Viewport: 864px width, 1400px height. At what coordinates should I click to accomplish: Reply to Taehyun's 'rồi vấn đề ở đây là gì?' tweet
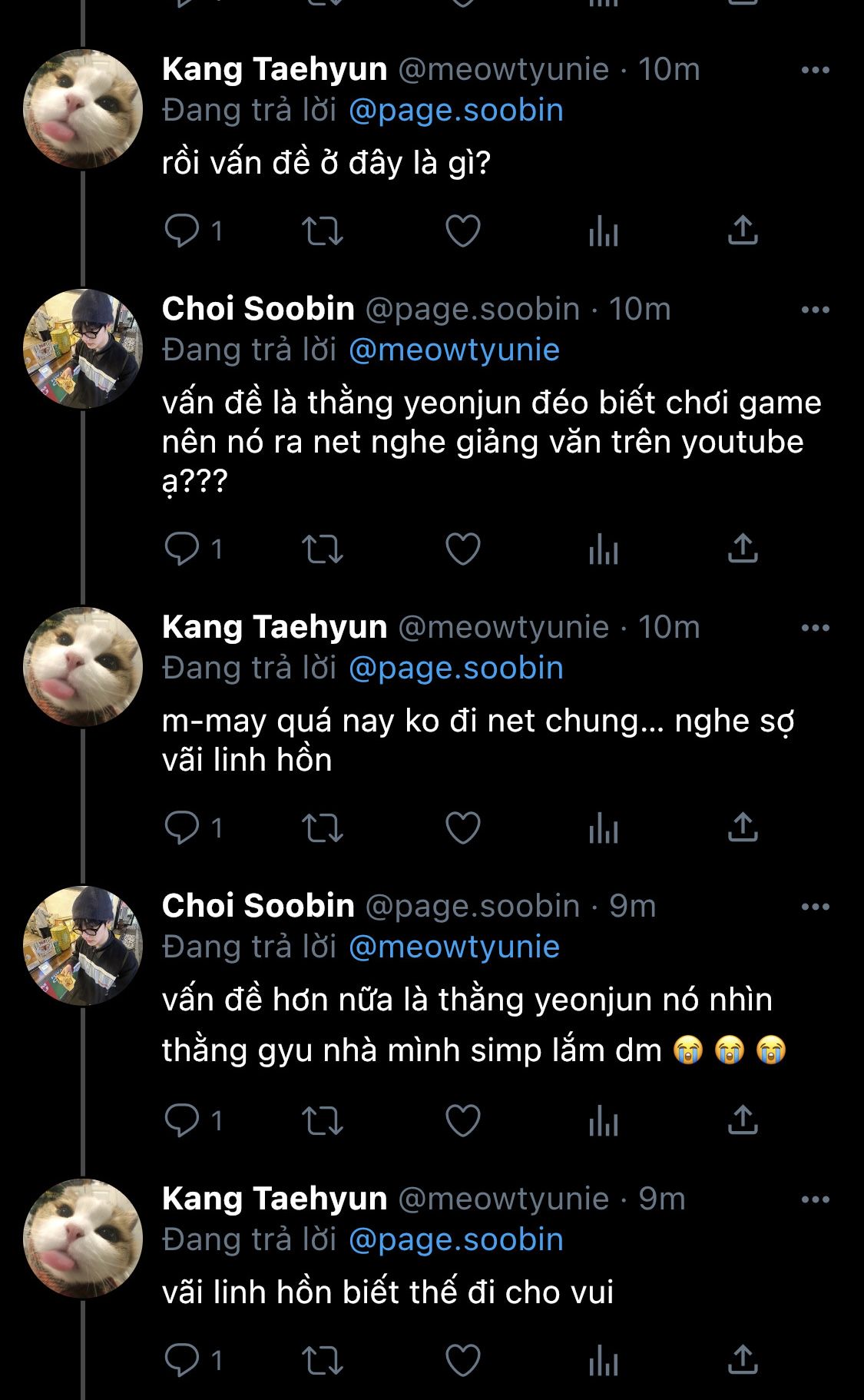click(x=183, y=231)
